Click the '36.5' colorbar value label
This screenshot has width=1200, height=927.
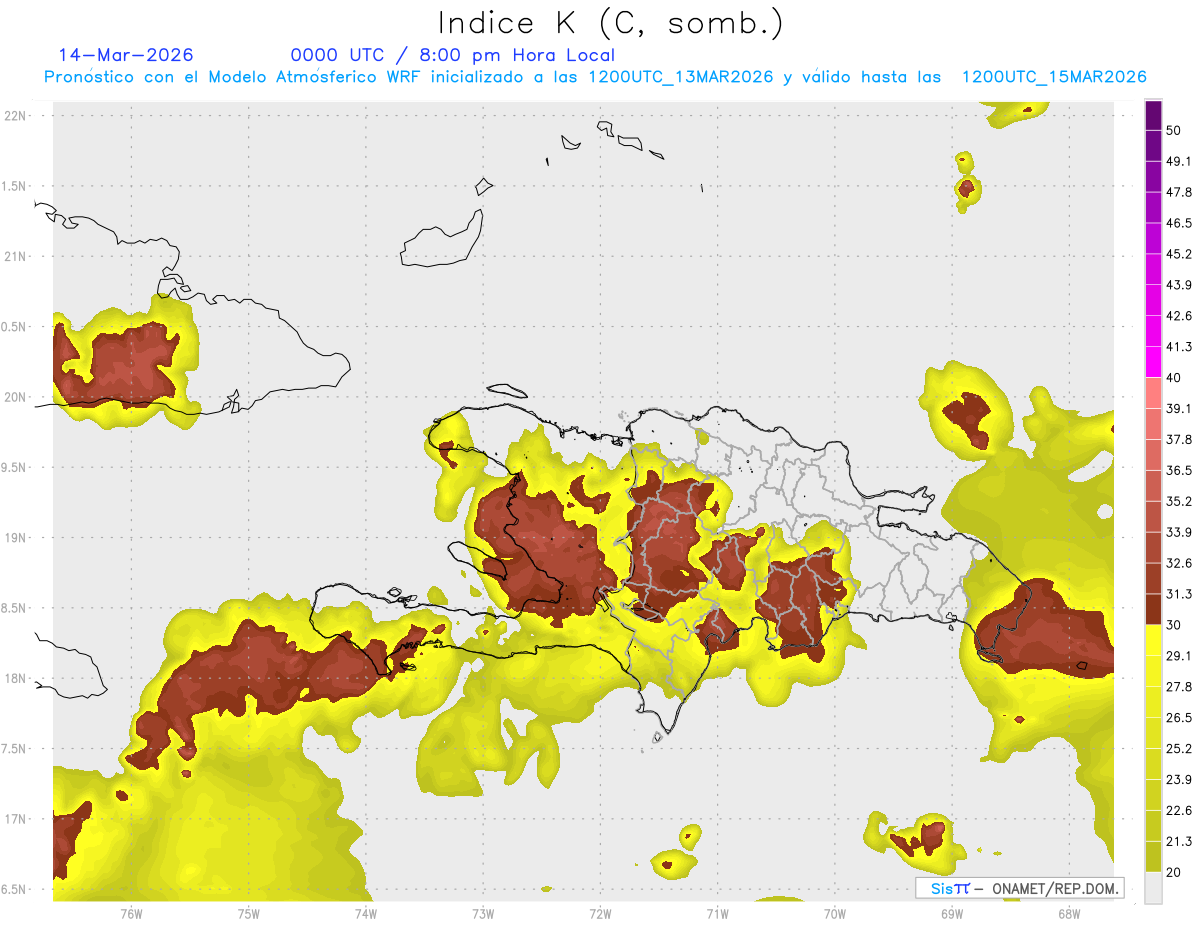[x=1179, y=470]
